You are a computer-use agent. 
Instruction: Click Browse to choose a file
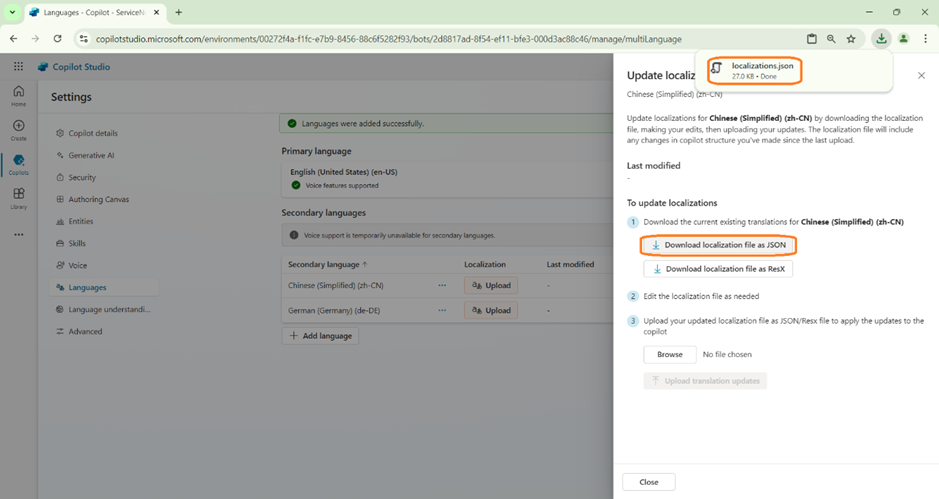pos(669,354)
